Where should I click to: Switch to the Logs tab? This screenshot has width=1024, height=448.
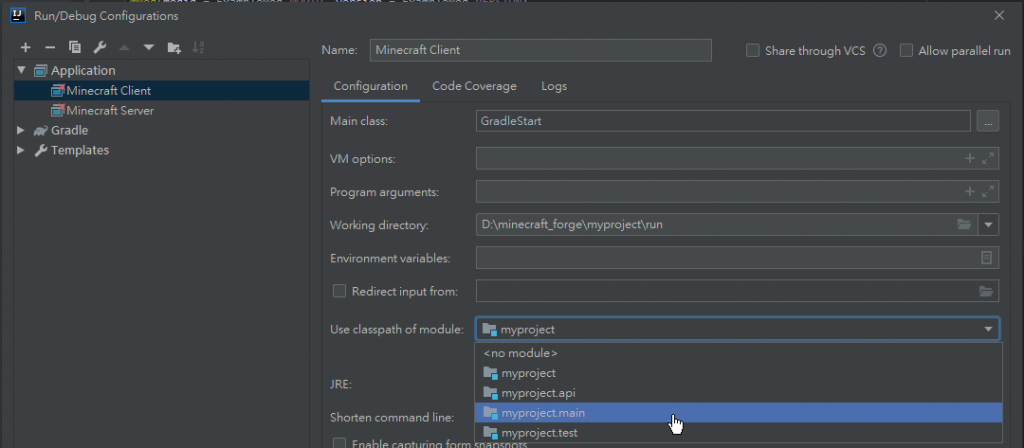554,86
